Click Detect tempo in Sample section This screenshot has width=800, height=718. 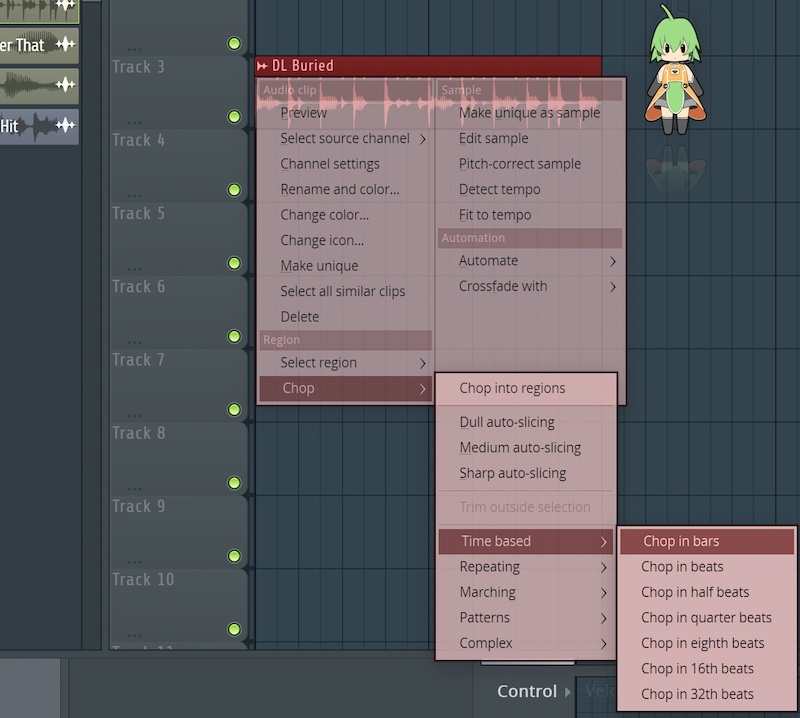[499, 189]
